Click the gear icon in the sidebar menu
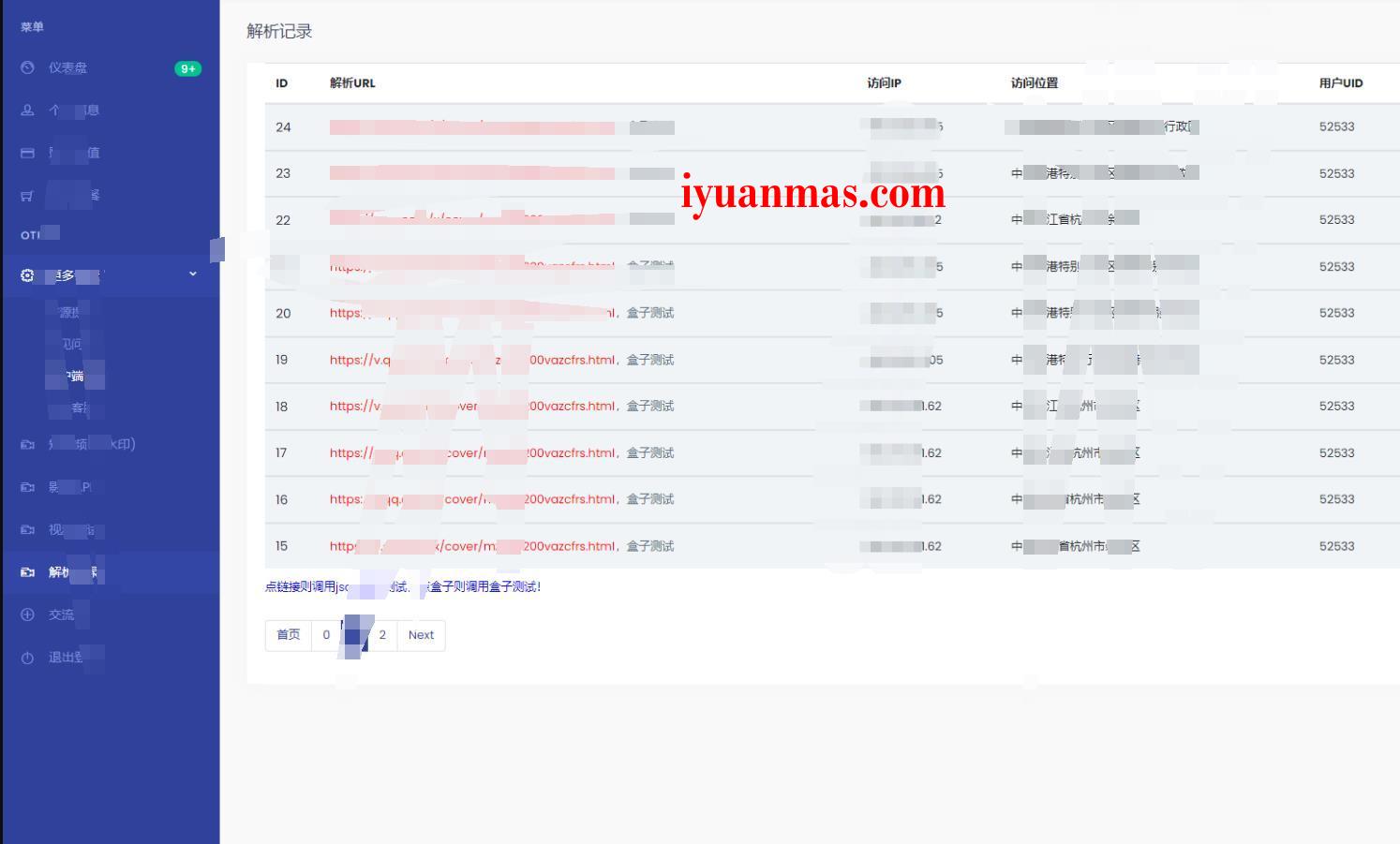 (x=27, y=275)
